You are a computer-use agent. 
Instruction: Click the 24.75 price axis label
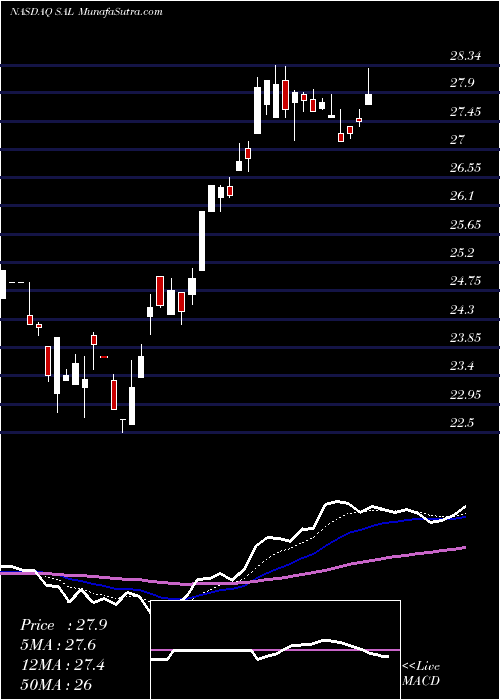(x=468, y=281)
